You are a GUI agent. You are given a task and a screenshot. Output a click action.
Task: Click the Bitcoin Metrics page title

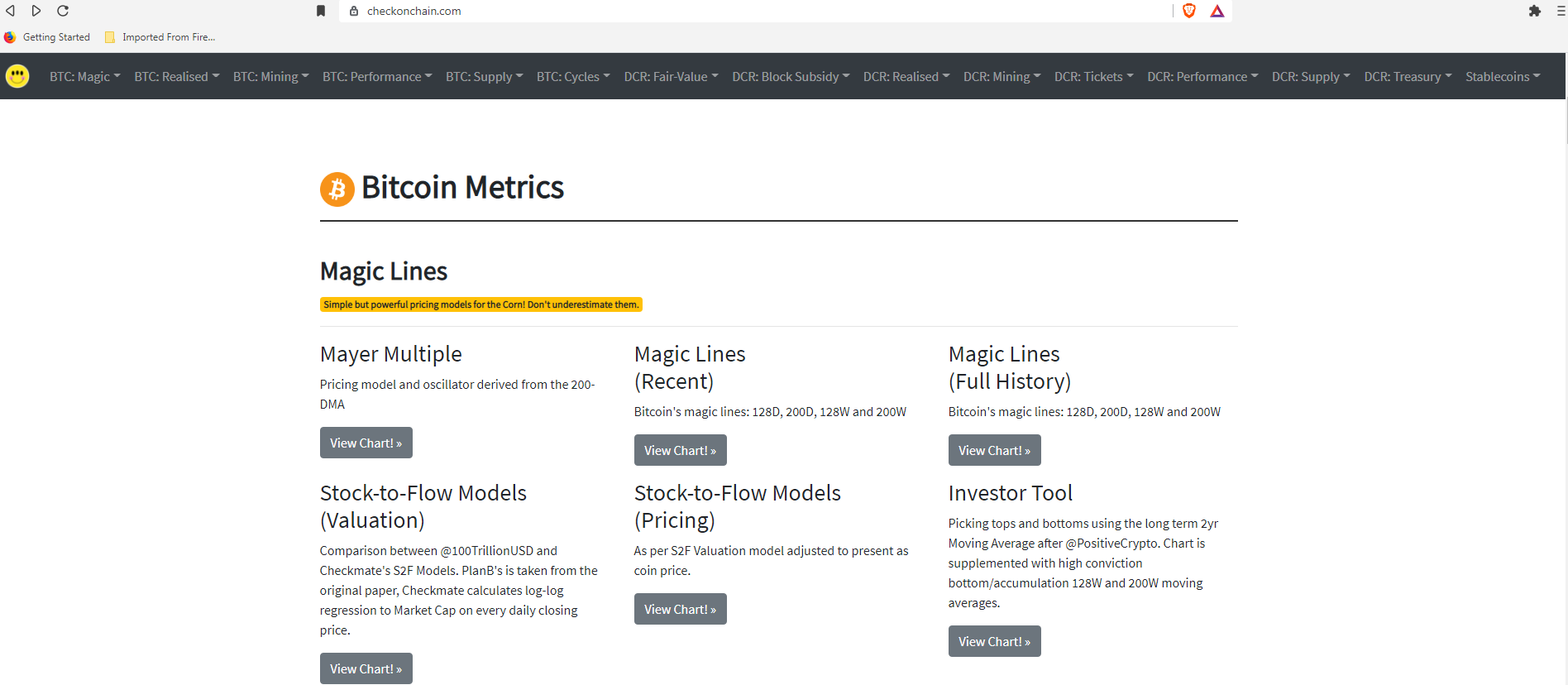pos(462,188)
